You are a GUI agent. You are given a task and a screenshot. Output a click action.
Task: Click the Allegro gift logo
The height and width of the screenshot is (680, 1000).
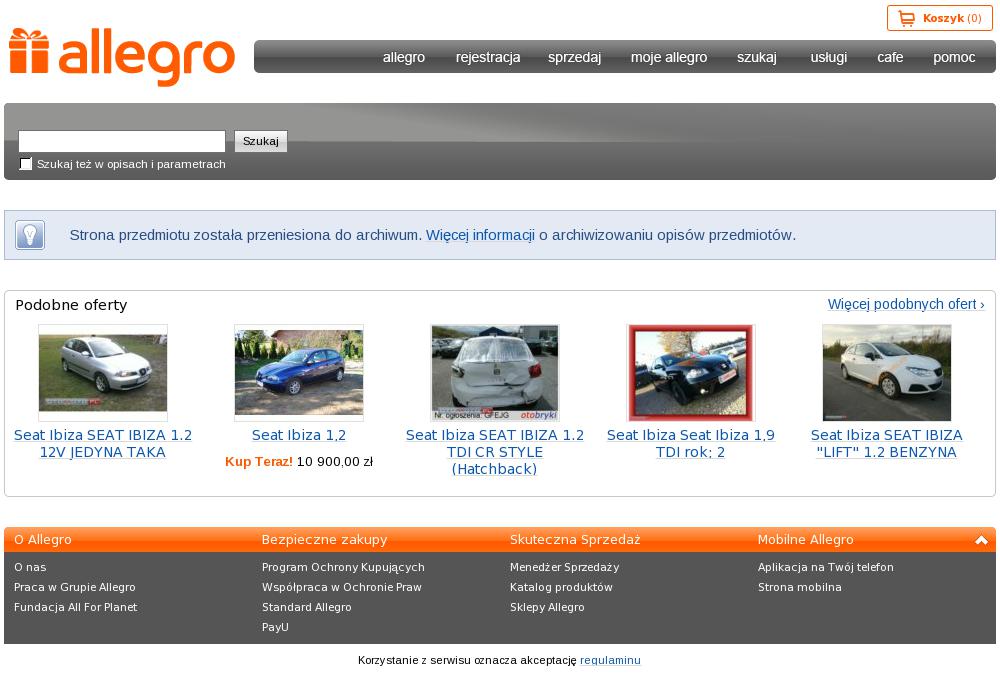(x=122, y=56)
